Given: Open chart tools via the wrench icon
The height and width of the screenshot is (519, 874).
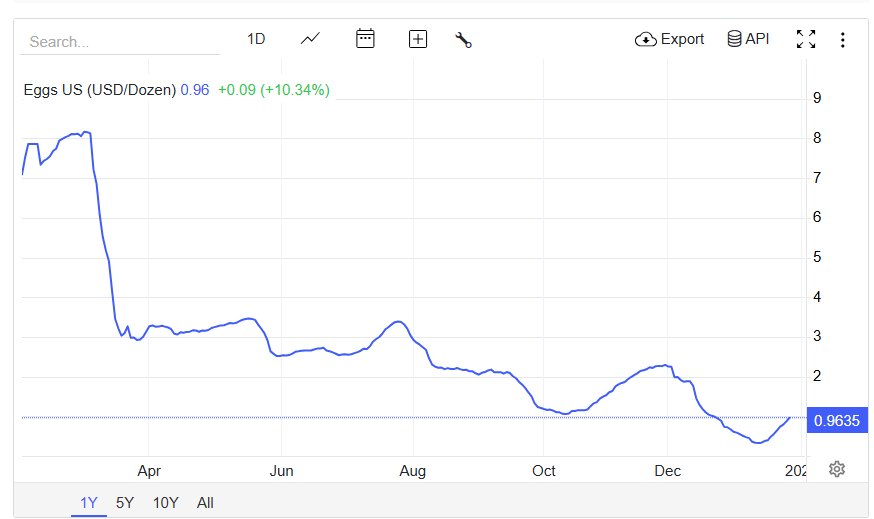Looking at the screenshot, I should pyautogui.click(x=463, y=40).
